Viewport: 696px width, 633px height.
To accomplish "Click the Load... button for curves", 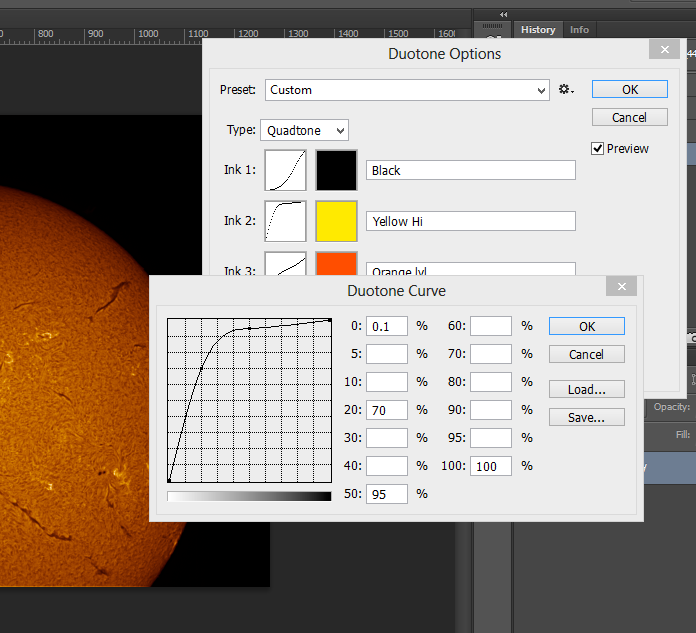I will coord(586,389).
